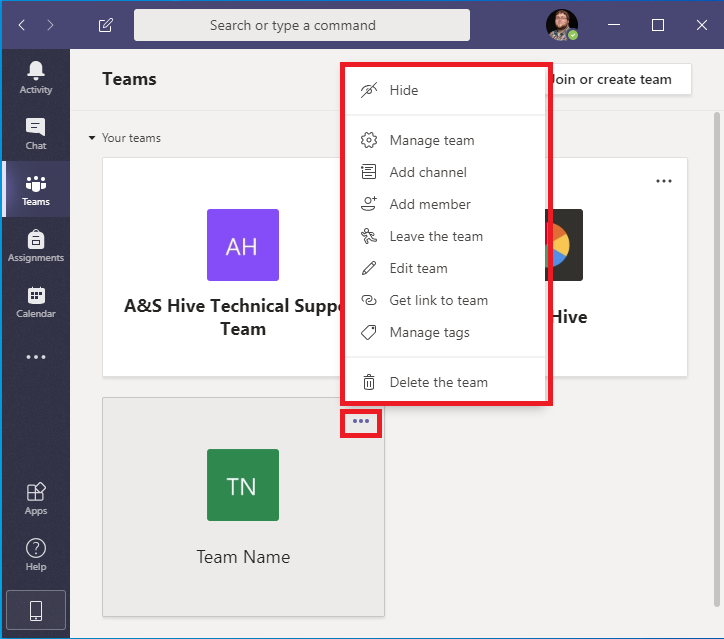Click the Teams page heading

(129, 79)
